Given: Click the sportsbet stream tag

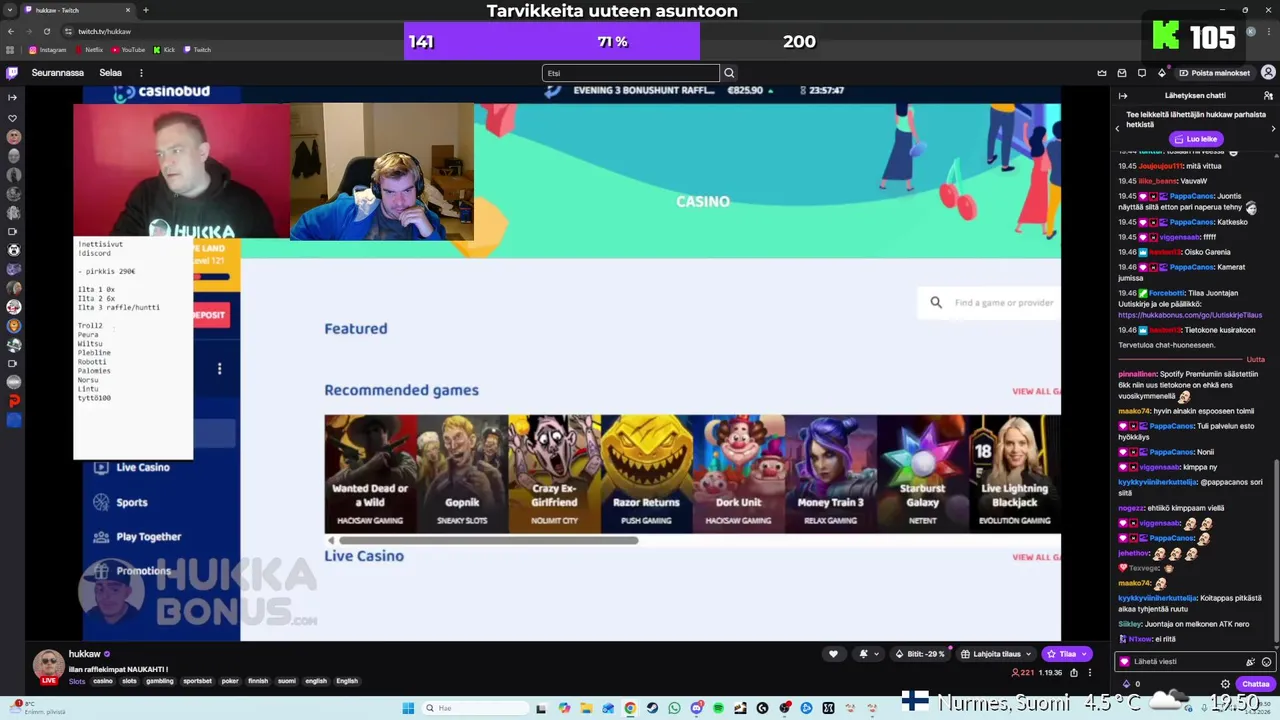Looking at the screenshot, I should (197, 681).
